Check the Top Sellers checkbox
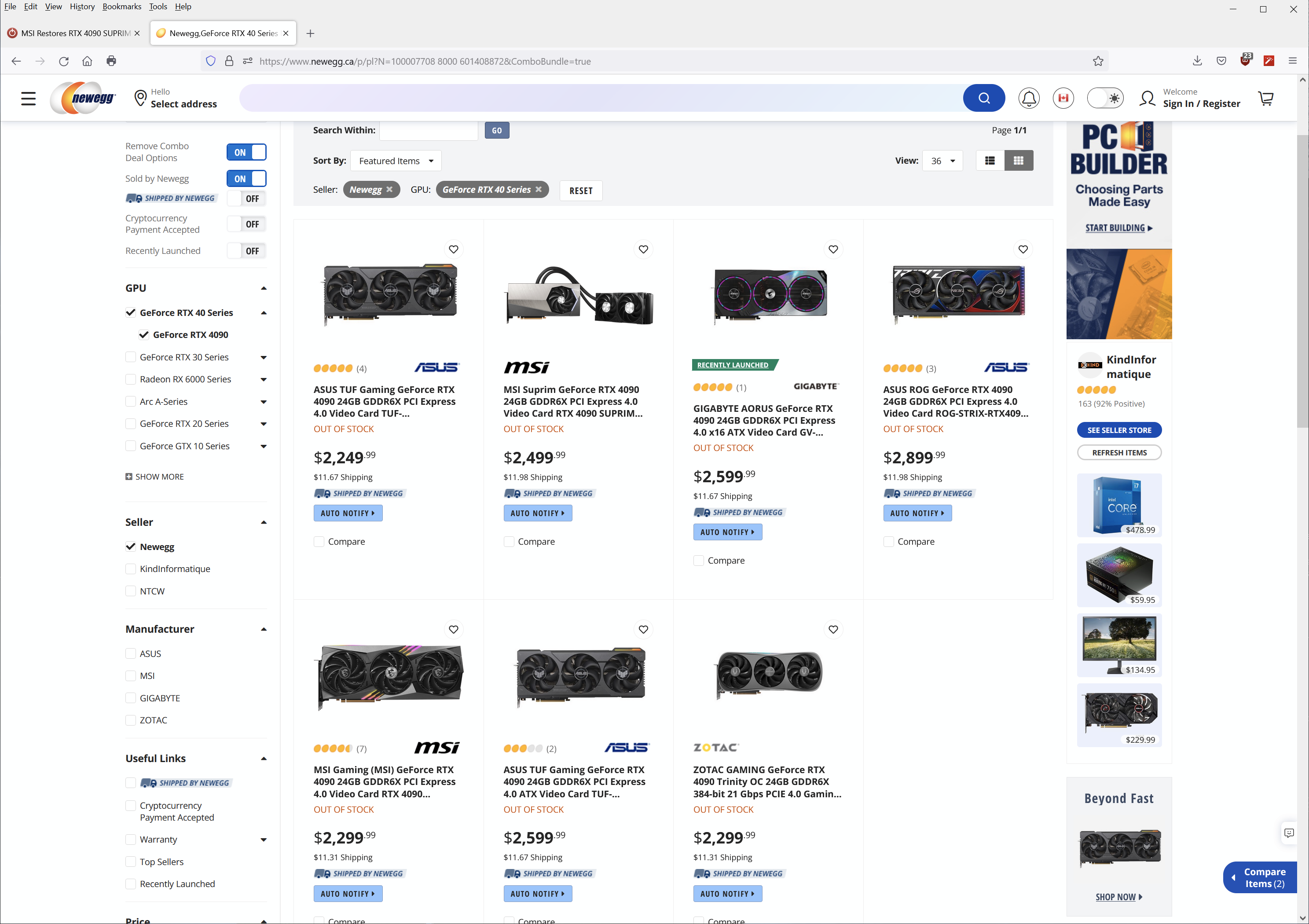The height and width of the screenshot is (924, 1309). (131, 861)
